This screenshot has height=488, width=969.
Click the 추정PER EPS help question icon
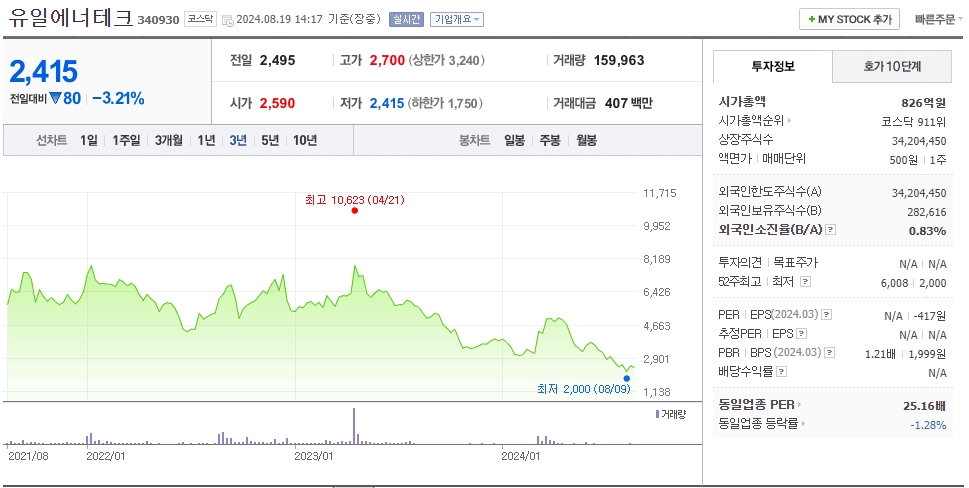[x=802, y=334]
